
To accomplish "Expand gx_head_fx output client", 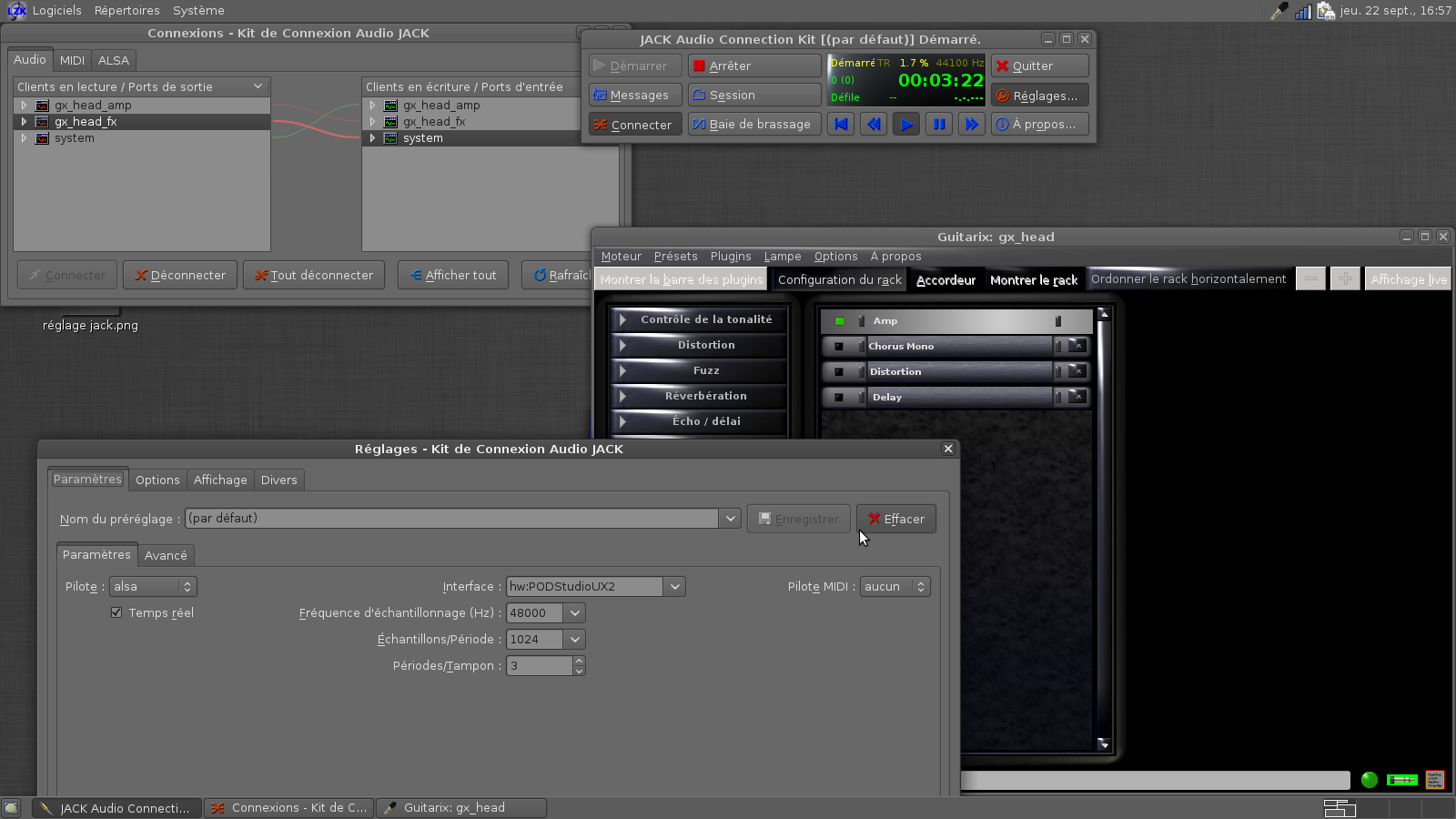I will coord(24,122).
